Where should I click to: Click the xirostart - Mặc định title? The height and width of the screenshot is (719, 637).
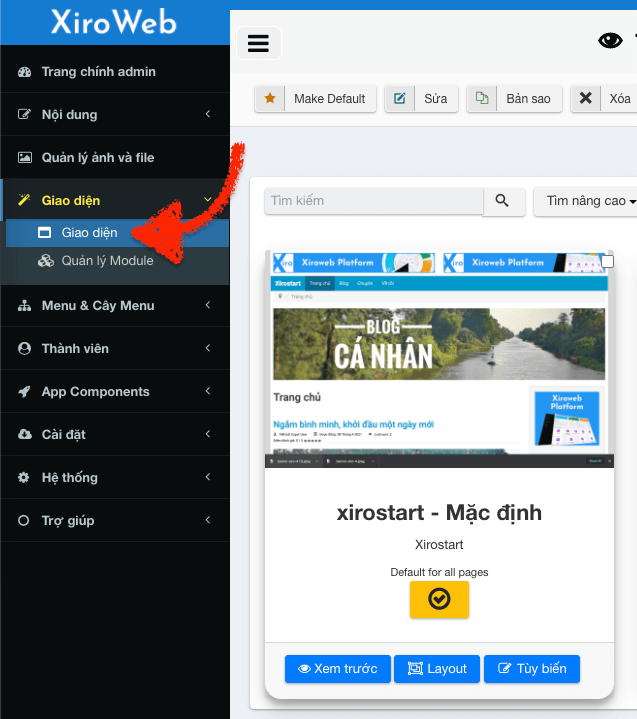(x=439, y=513)
